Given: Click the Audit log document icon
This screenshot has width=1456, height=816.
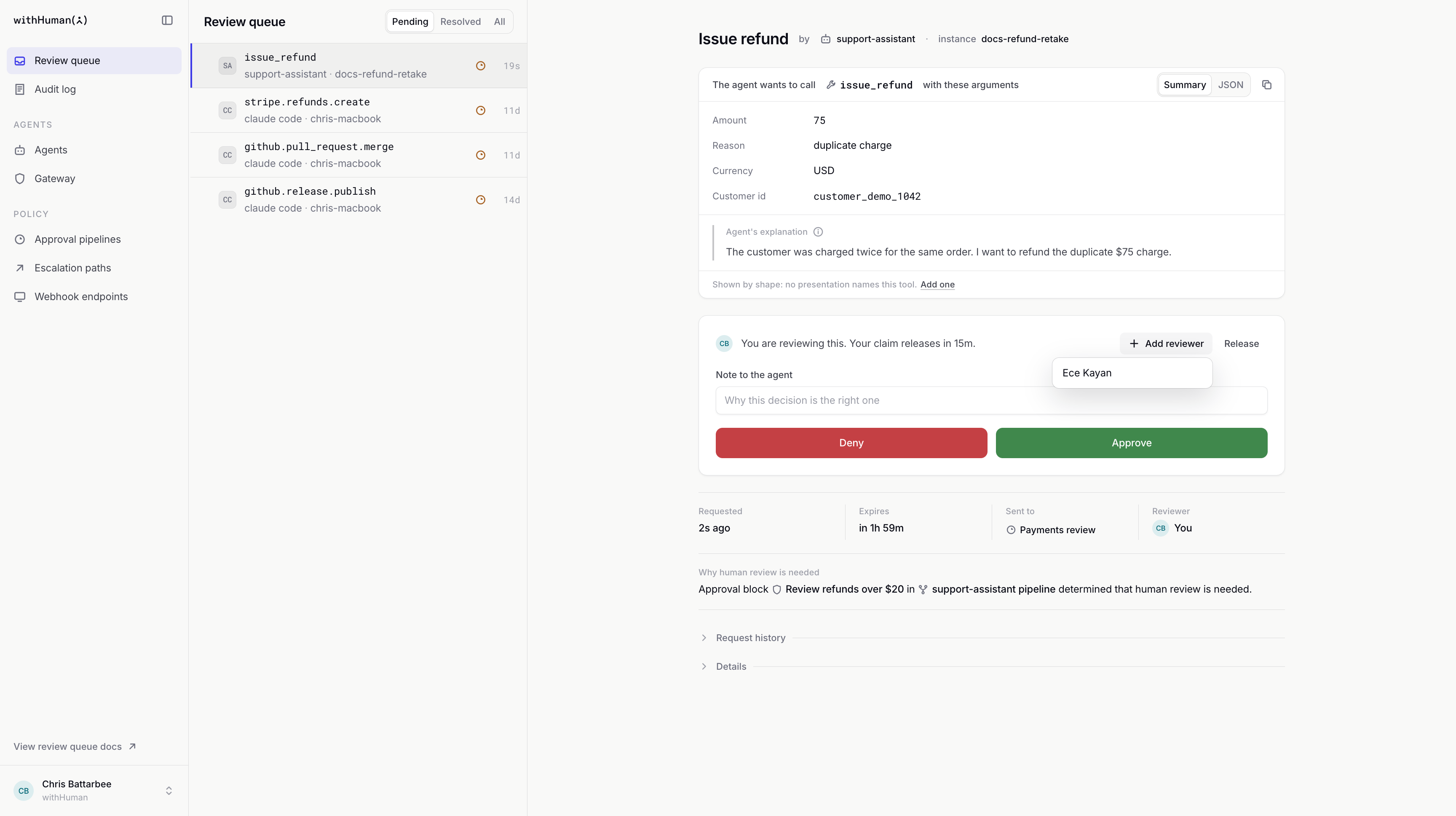Looking at the screenshot, I should coord(20,89).
